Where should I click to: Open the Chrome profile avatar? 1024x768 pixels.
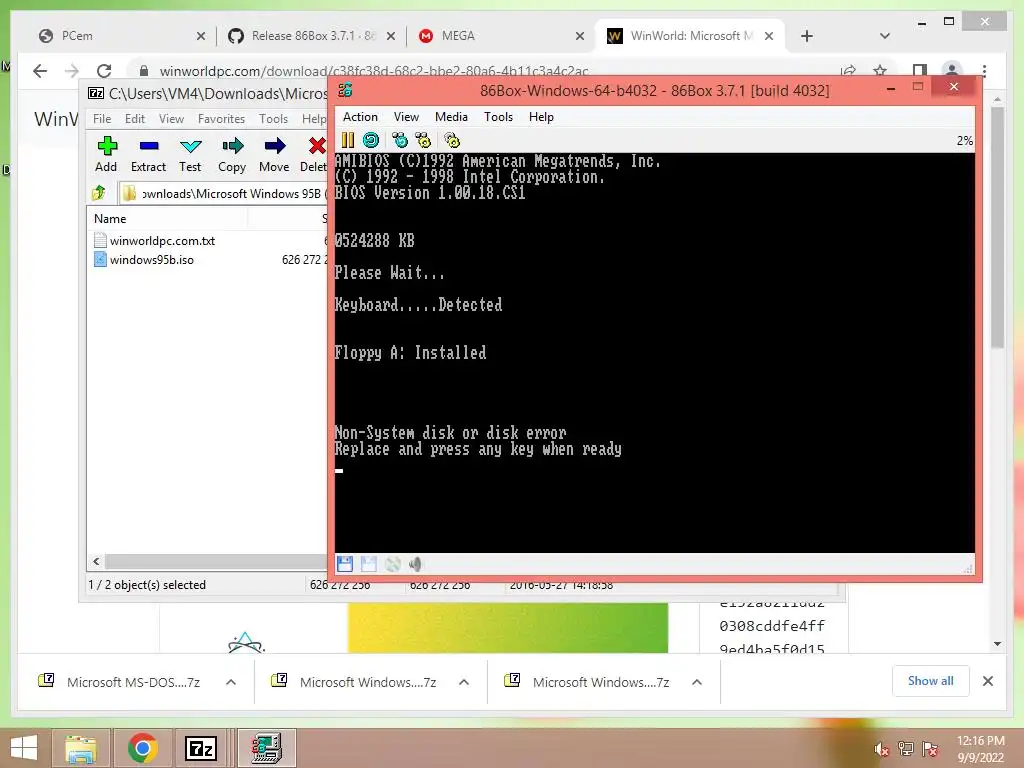(x=952, y=71)
